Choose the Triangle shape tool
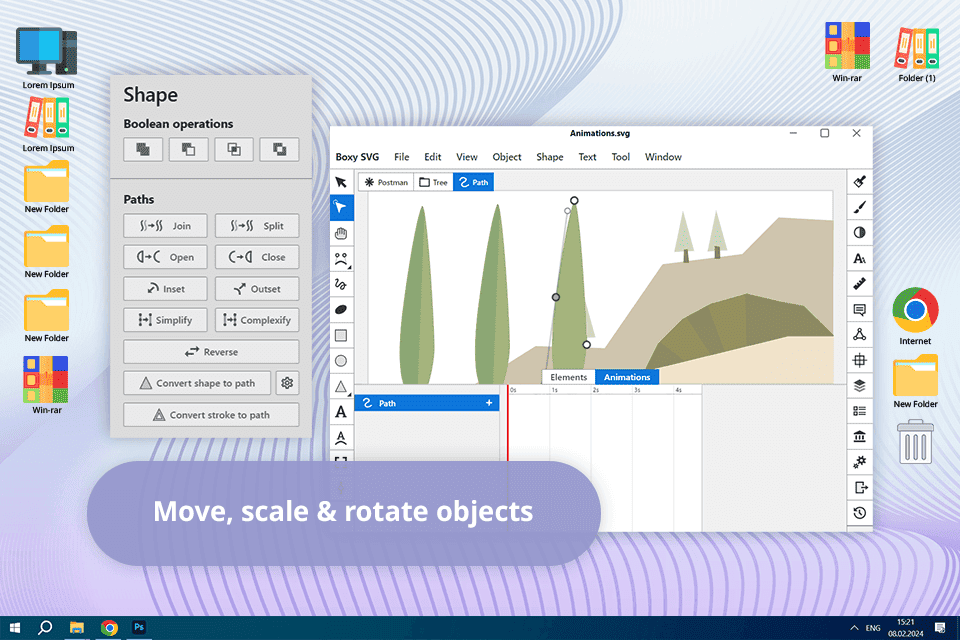960x640 pixels. (341, 386)
